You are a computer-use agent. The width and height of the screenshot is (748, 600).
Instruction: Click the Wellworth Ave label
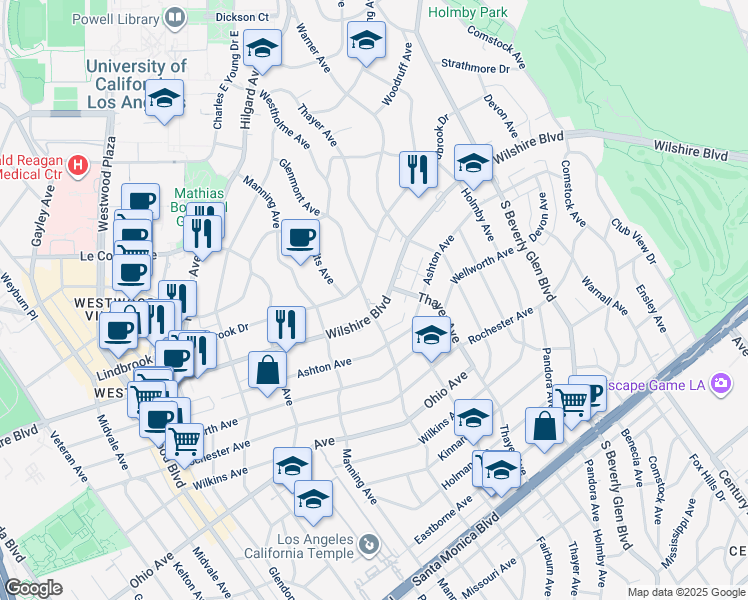point(482,265)
